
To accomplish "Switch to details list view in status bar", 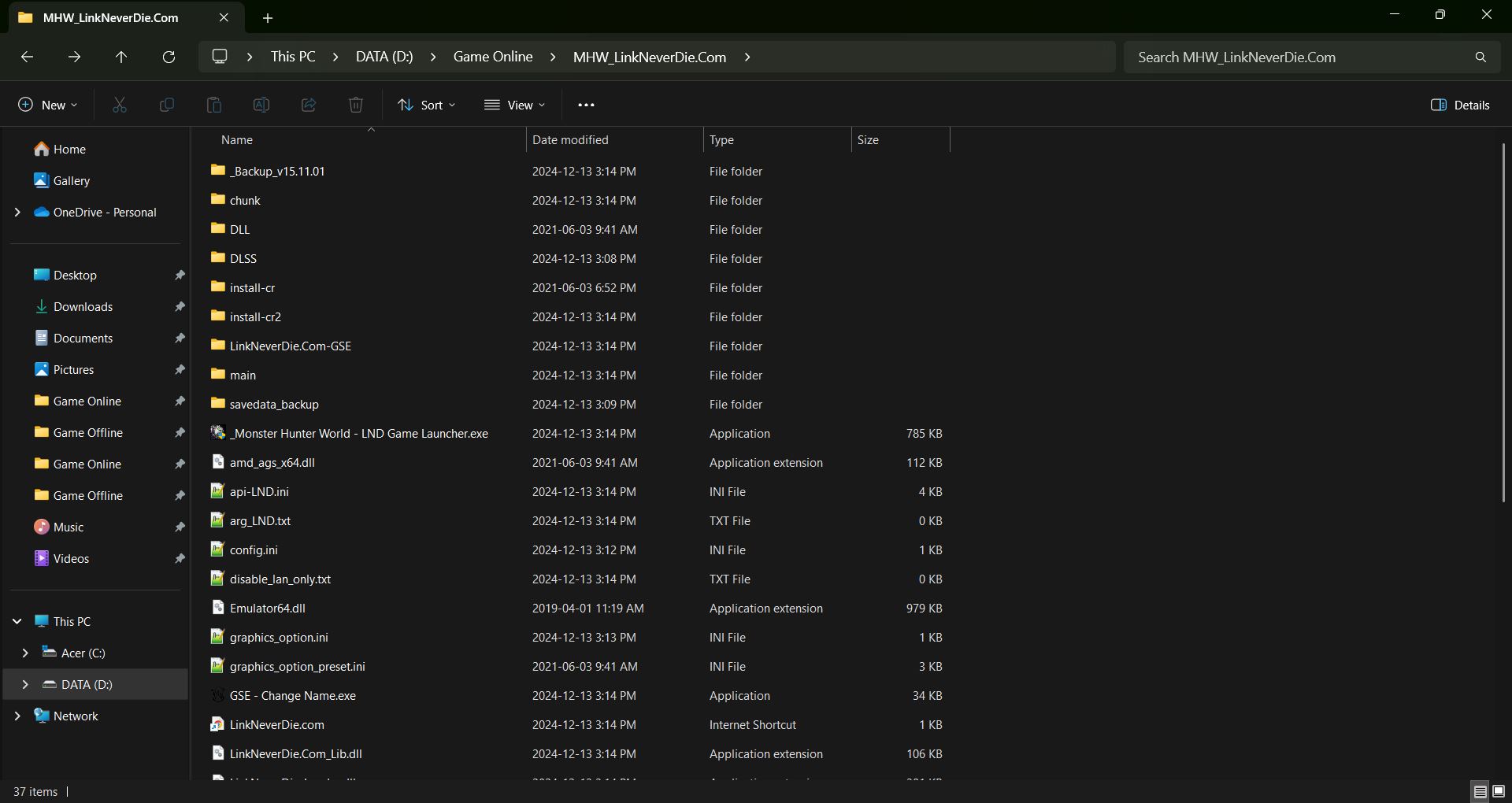I will [1480, 791].
